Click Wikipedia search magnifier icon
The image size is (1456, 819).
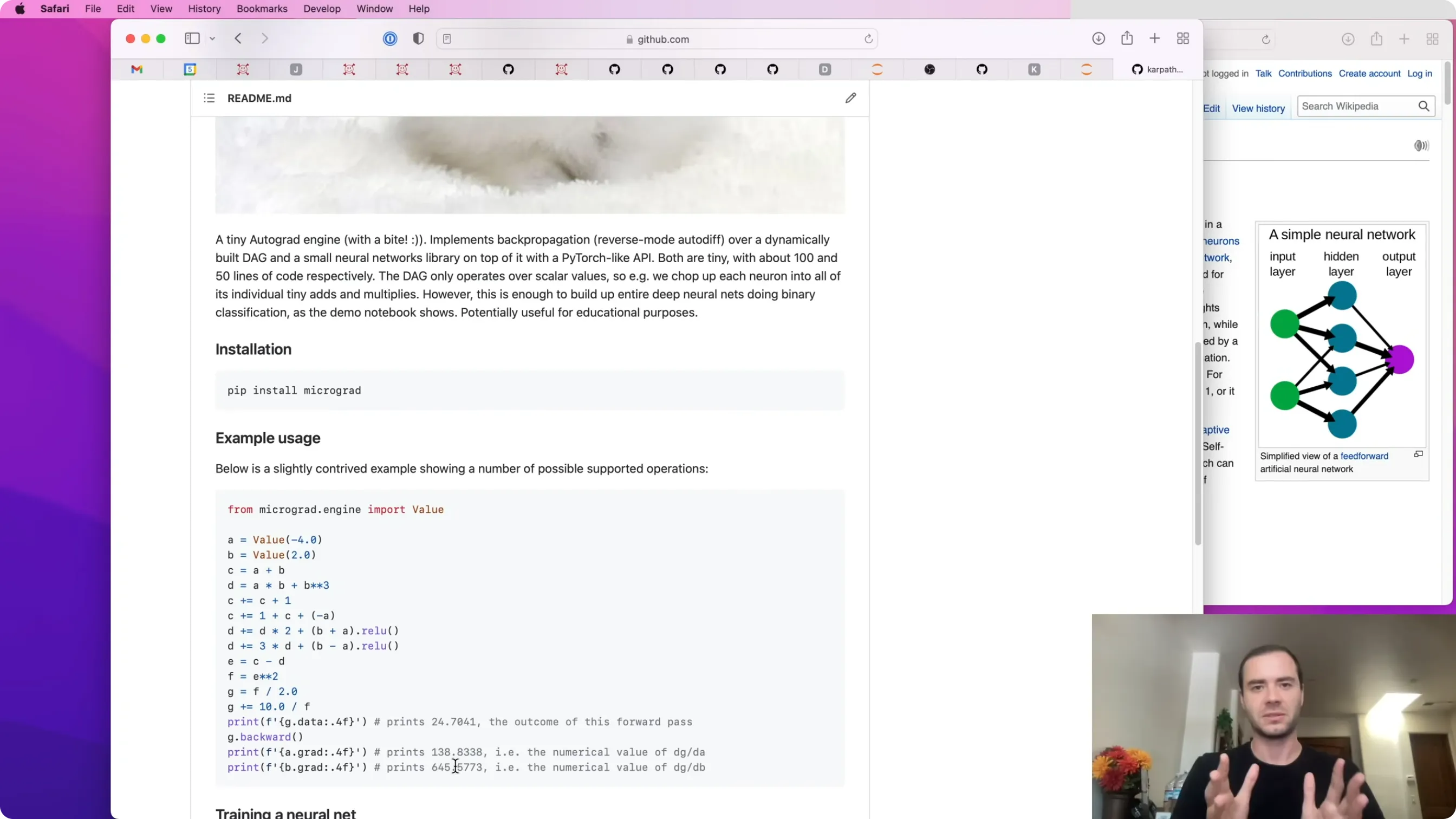click(1424, 106)
